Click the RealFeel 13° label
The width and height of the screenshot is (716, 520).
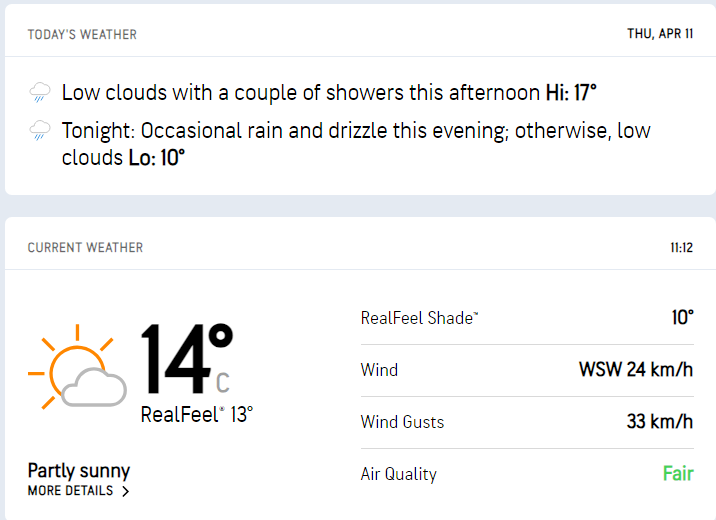coord(197,414)
